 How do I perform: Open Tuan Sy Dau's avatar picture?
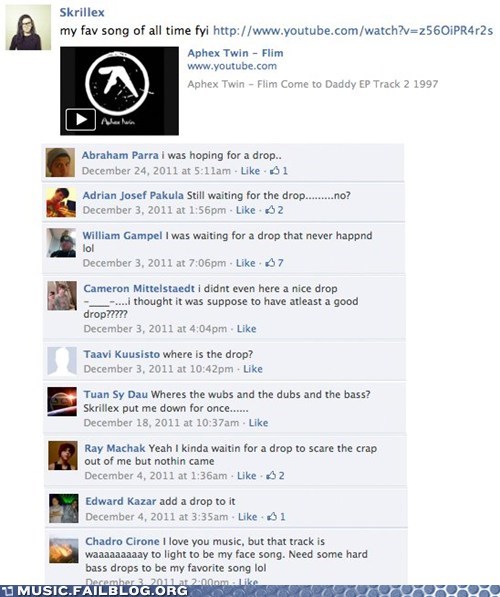[x=62, y=402]
